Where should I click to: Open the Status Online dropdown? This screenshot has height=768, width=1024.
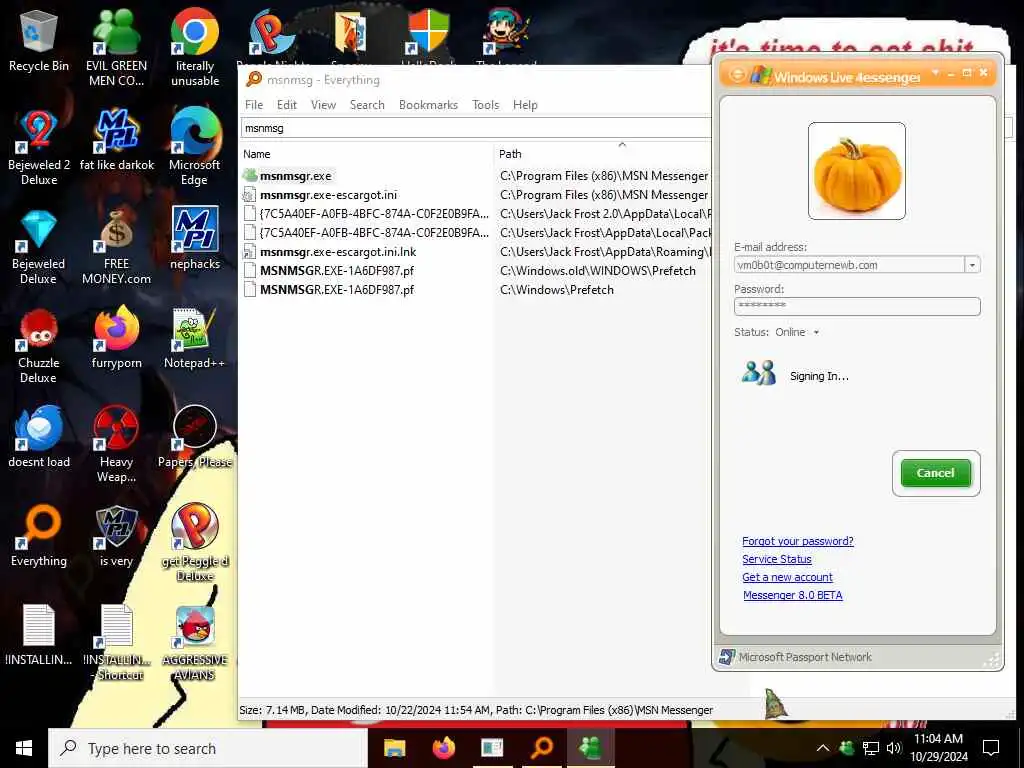point(816,332)
